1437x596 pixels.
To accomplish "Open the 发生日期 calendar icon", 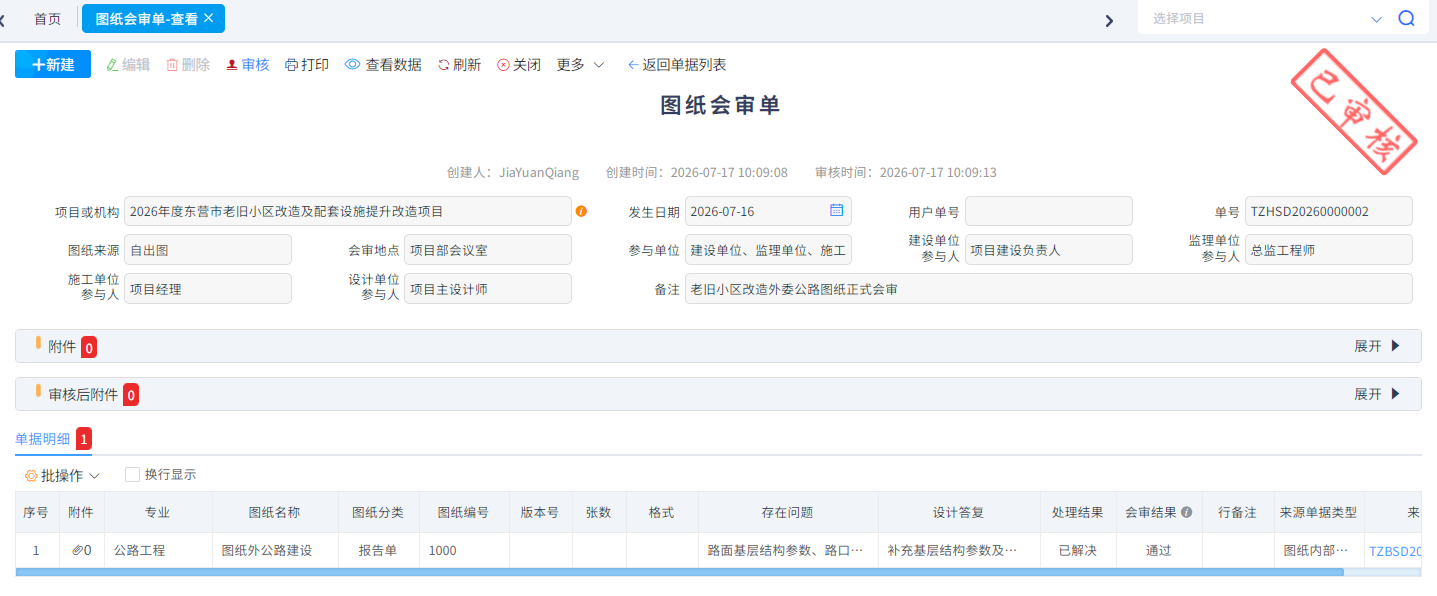I will 837,210.
